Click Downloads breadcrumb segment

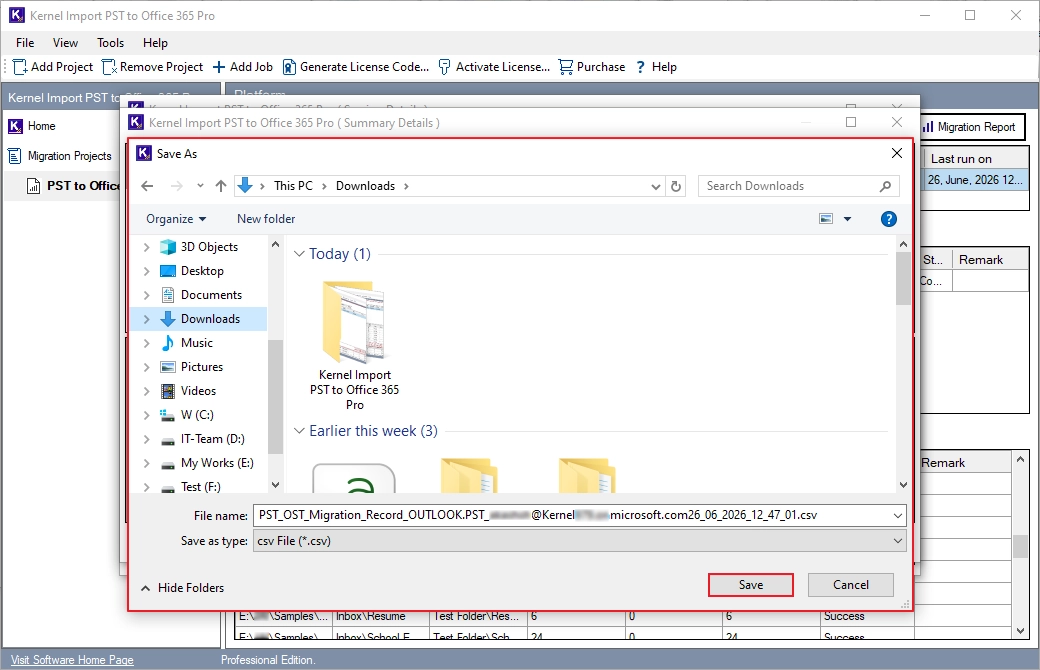point(365,186)
